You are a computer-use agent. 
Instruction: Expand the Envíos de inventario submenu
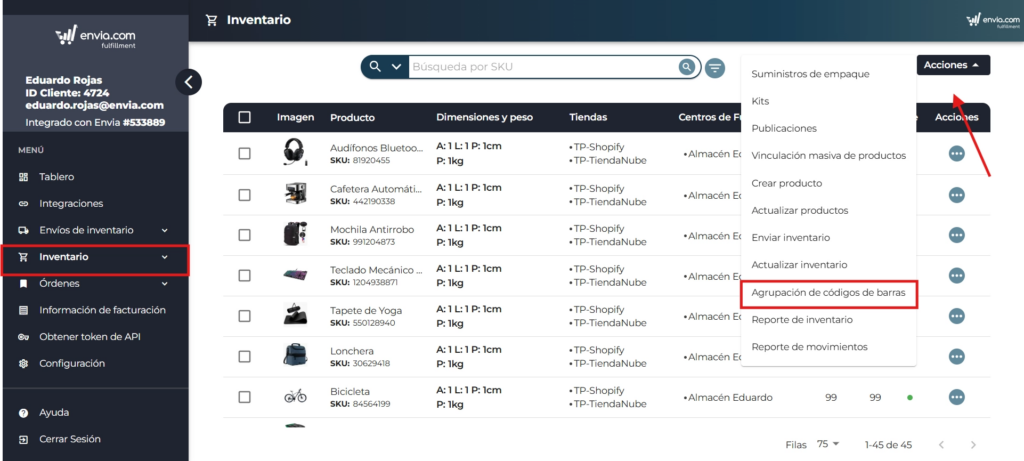click(164, 230)
